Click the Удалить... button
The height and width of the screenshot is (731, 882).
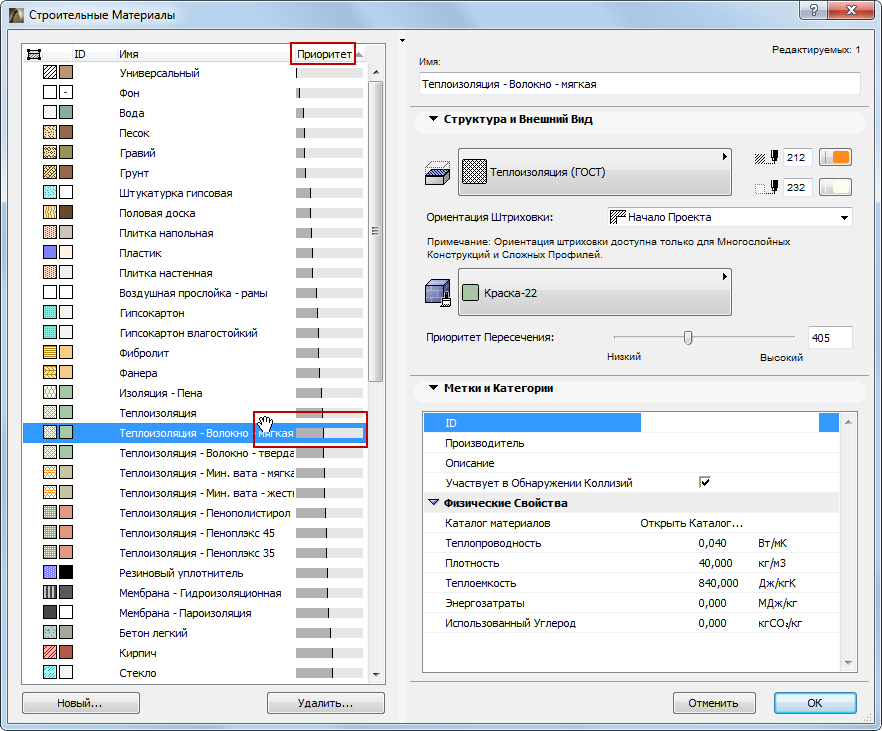point(326,703)
